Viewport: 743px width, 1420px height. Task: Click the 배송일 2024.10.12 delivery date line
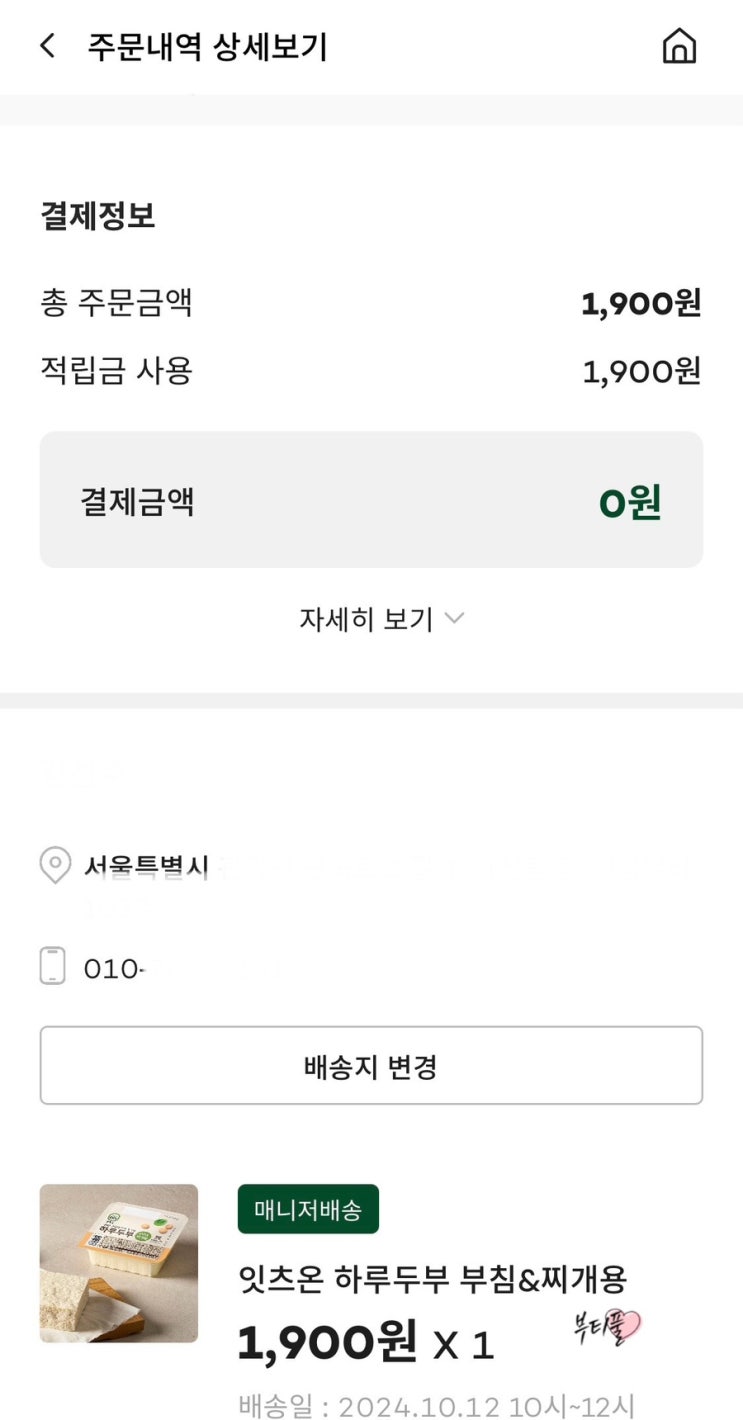pos(436,1405)
